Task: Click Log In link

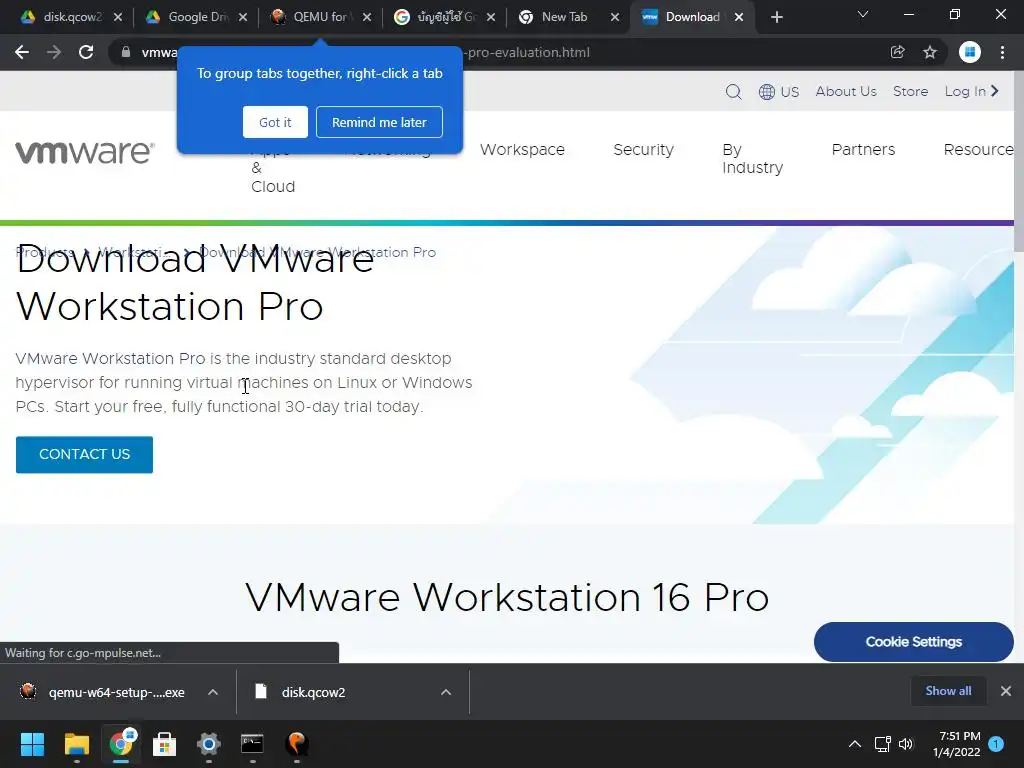Action: coord(971,91)
